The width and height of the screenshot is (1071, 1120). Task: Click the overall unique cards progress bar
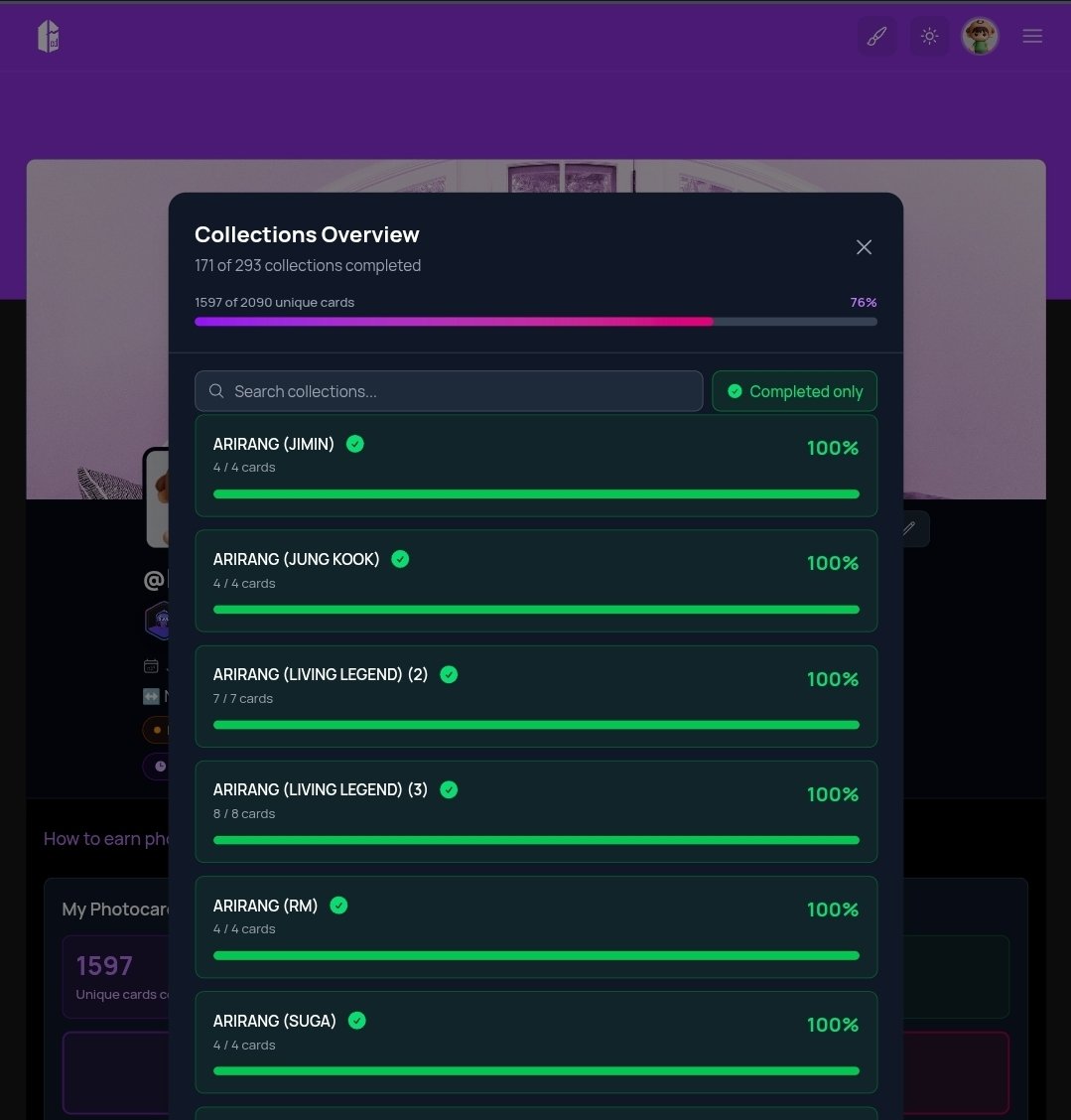(x=536, y=322)
